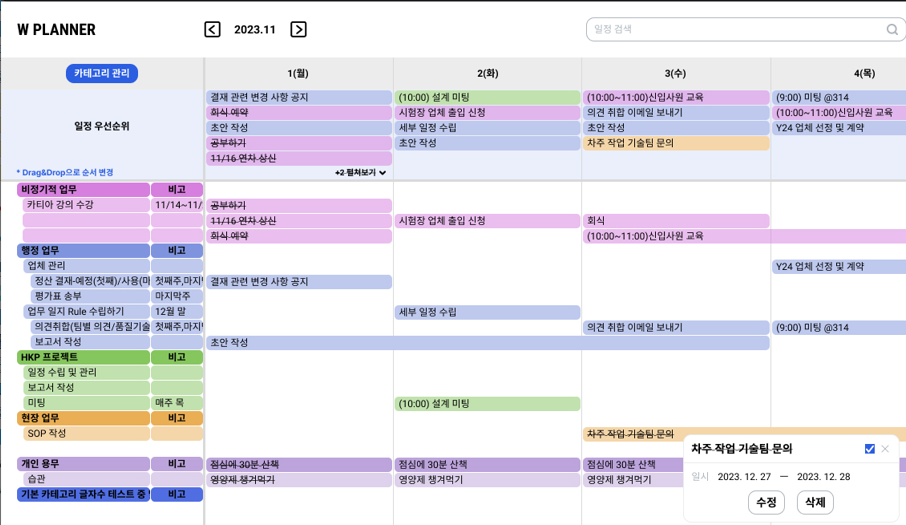Click the 미팅 subcategory under HKP 프로젝트
Viewport: 906px width, 525px height.
pos(86,403)
